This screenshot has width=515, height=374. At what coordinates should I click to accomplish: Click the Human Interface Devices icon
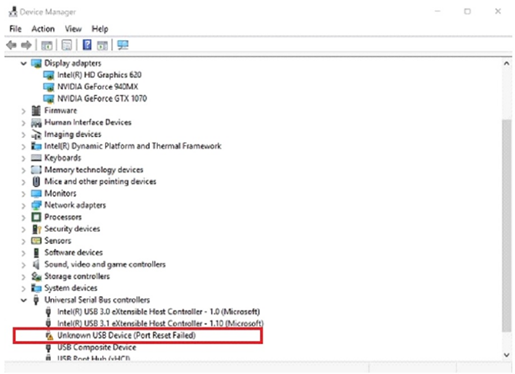pos(36,123)
